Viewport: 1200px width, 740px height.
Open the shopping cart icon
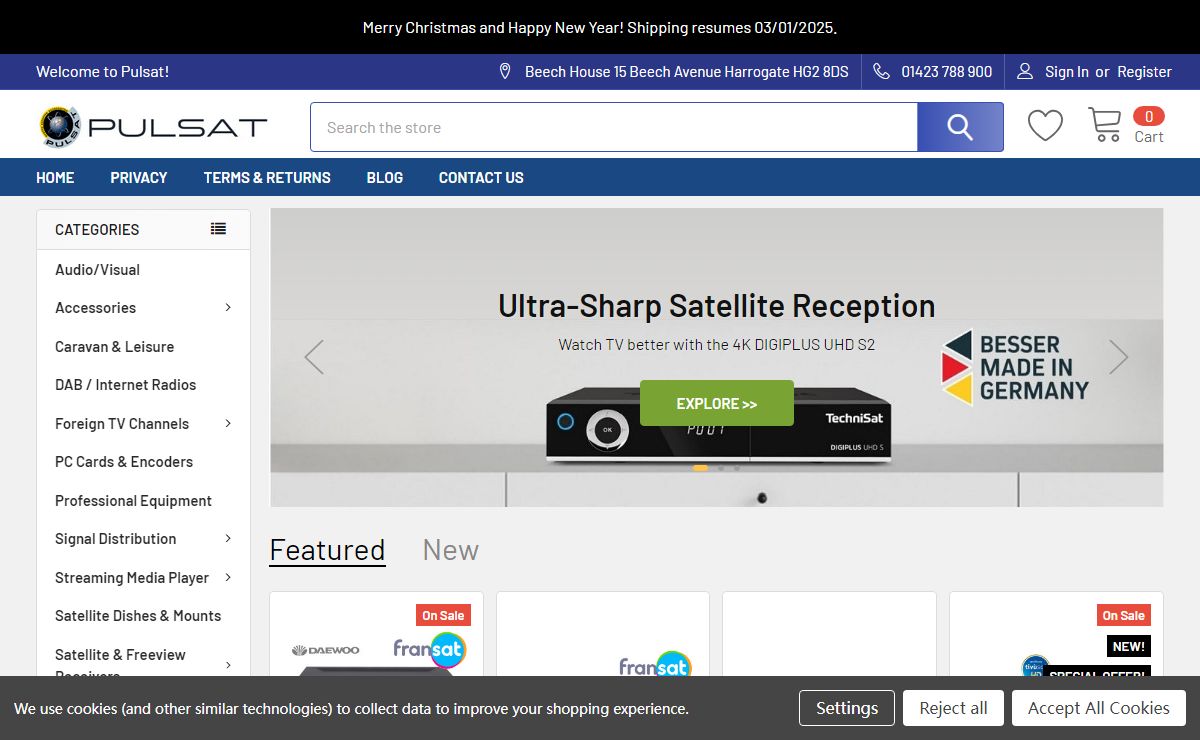1105,125
